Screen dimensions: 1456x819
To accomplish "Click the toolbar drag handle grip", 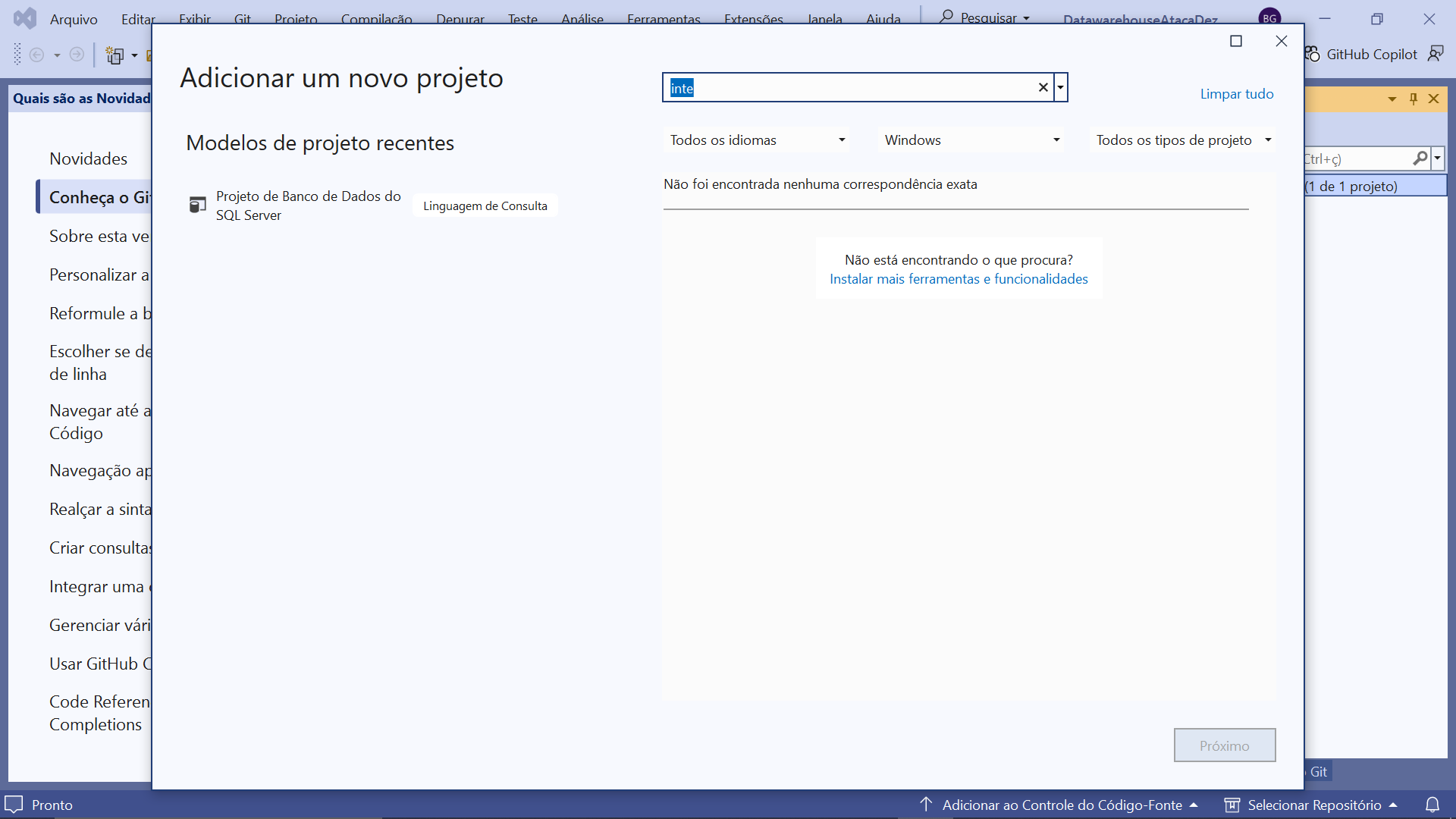I will tap(17, 55).
